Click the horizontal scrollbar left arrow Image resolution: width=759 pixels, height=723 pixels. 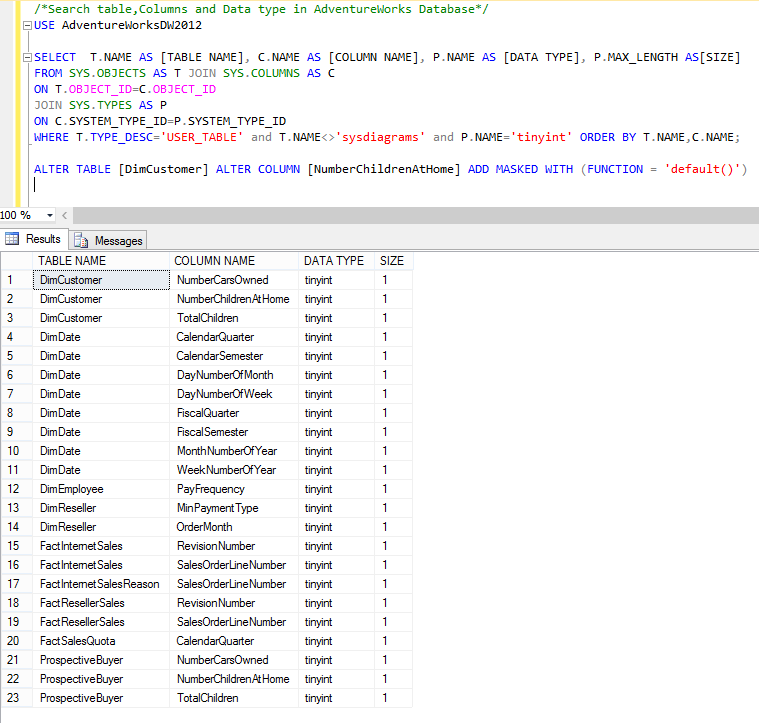[64, 215]
